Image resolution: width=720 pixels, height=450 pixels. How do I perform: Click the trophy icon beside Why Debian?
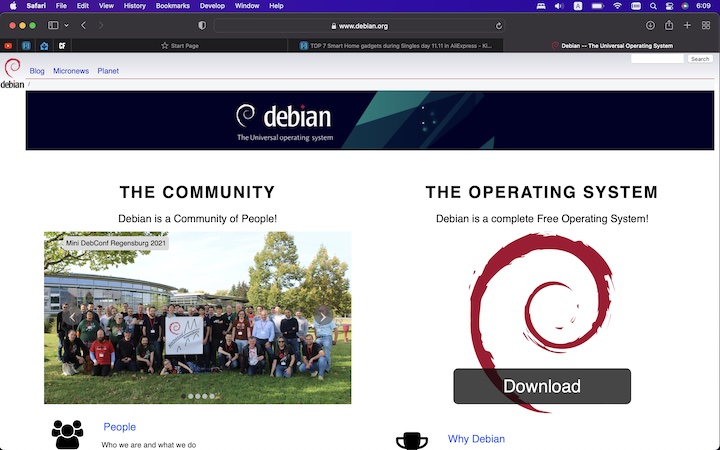click(412, 440)
